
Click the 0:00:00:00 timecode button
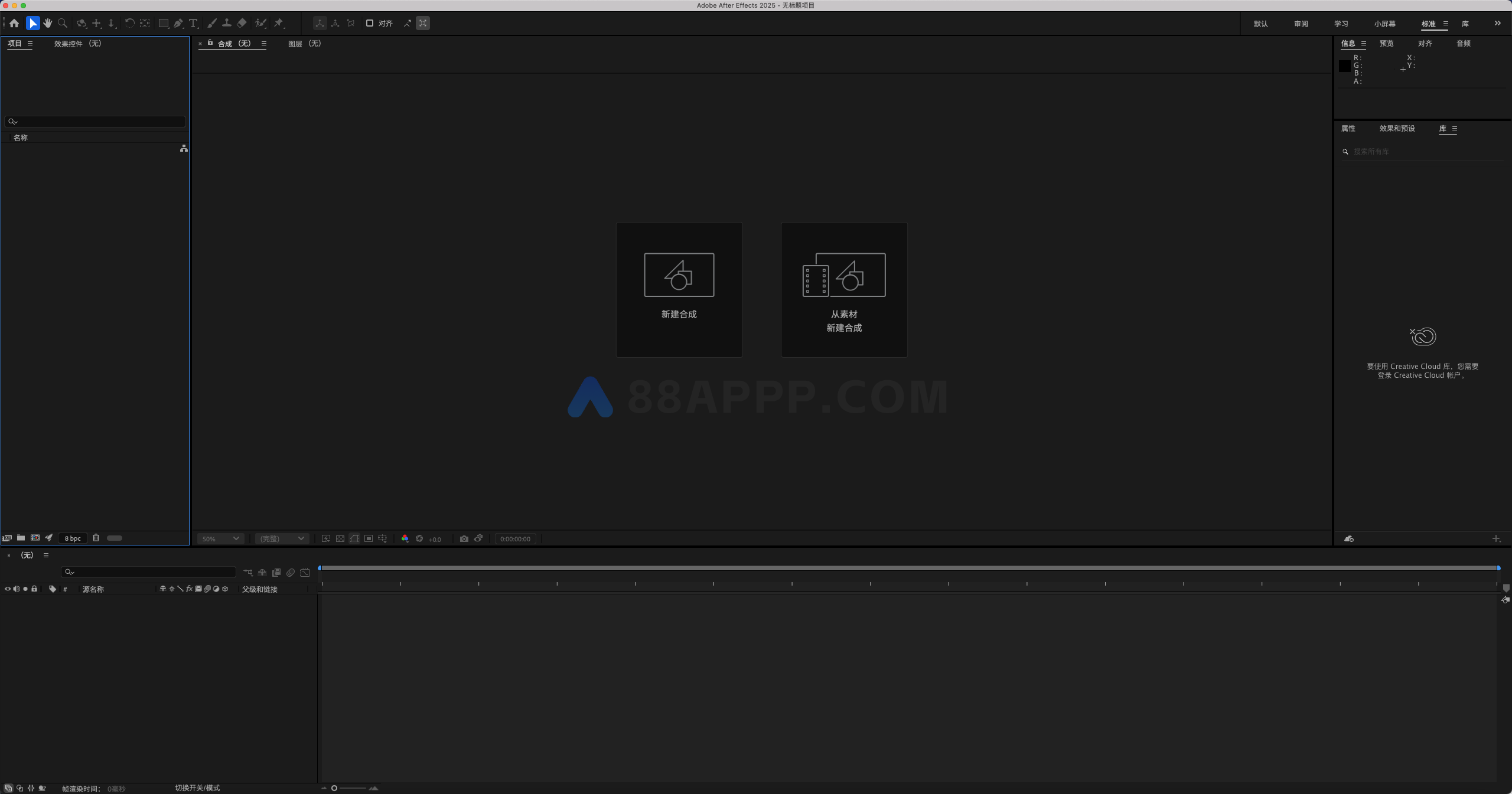click(515, 539)
